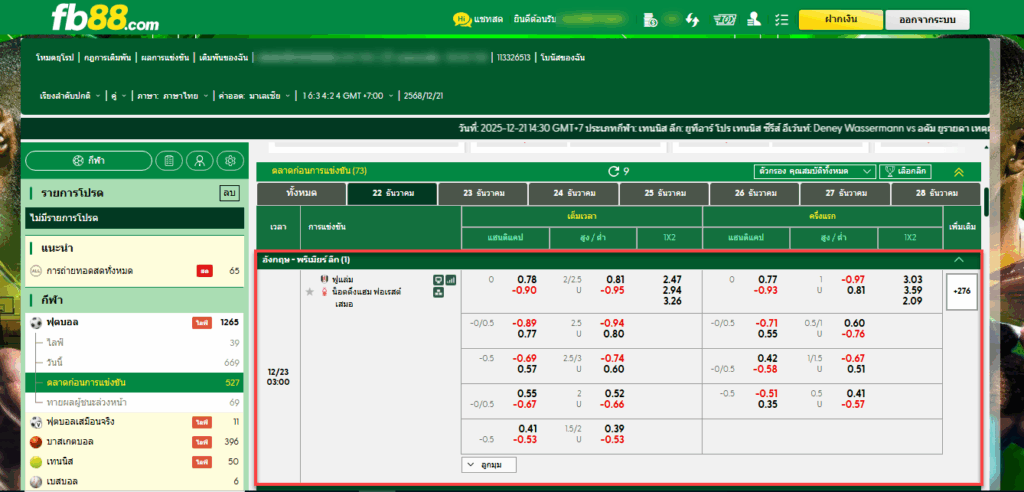Click the fb88.com logo

[x=104, y=18]
